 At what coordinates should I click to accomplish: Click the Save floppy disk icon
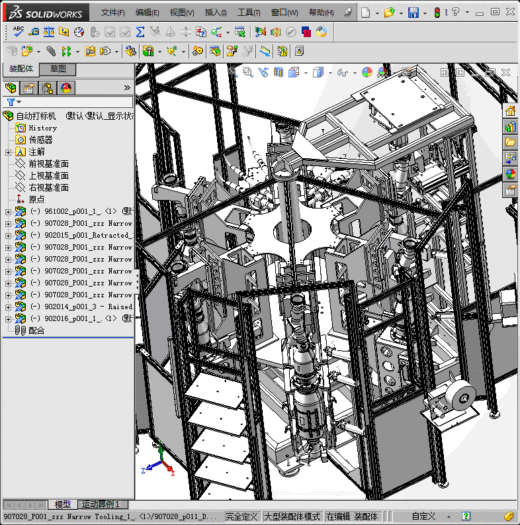pos(413,13)
